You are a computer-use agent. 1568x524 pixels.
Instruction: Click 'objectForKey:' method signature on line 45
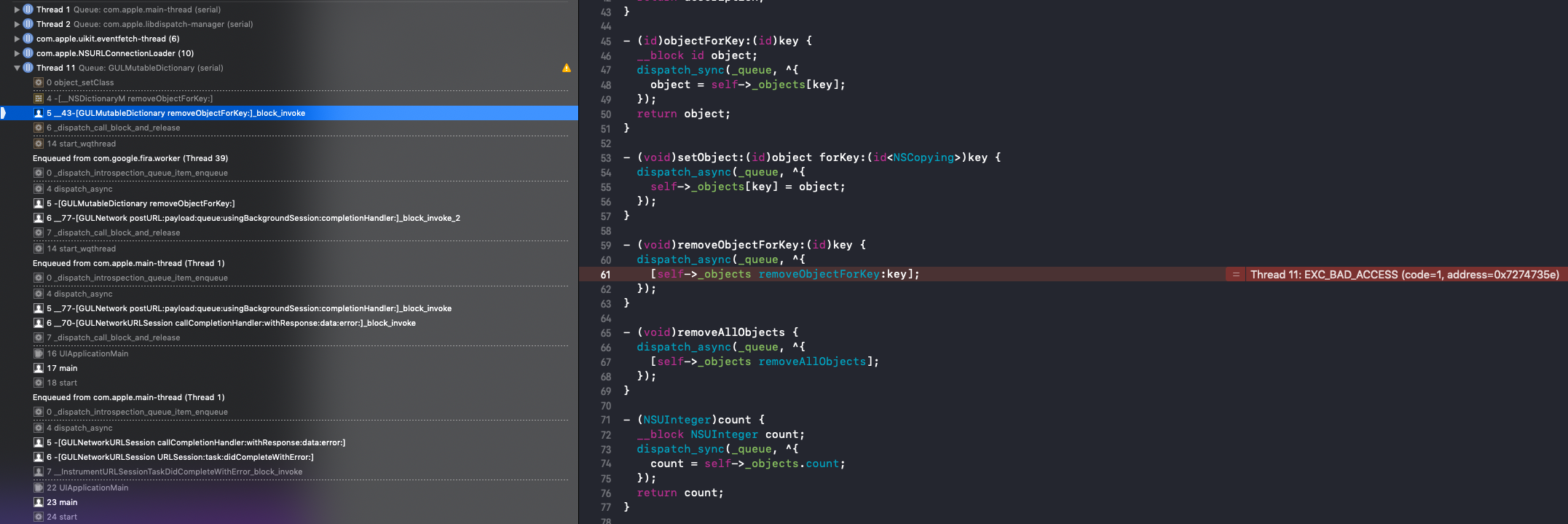(x=707, y=41)
